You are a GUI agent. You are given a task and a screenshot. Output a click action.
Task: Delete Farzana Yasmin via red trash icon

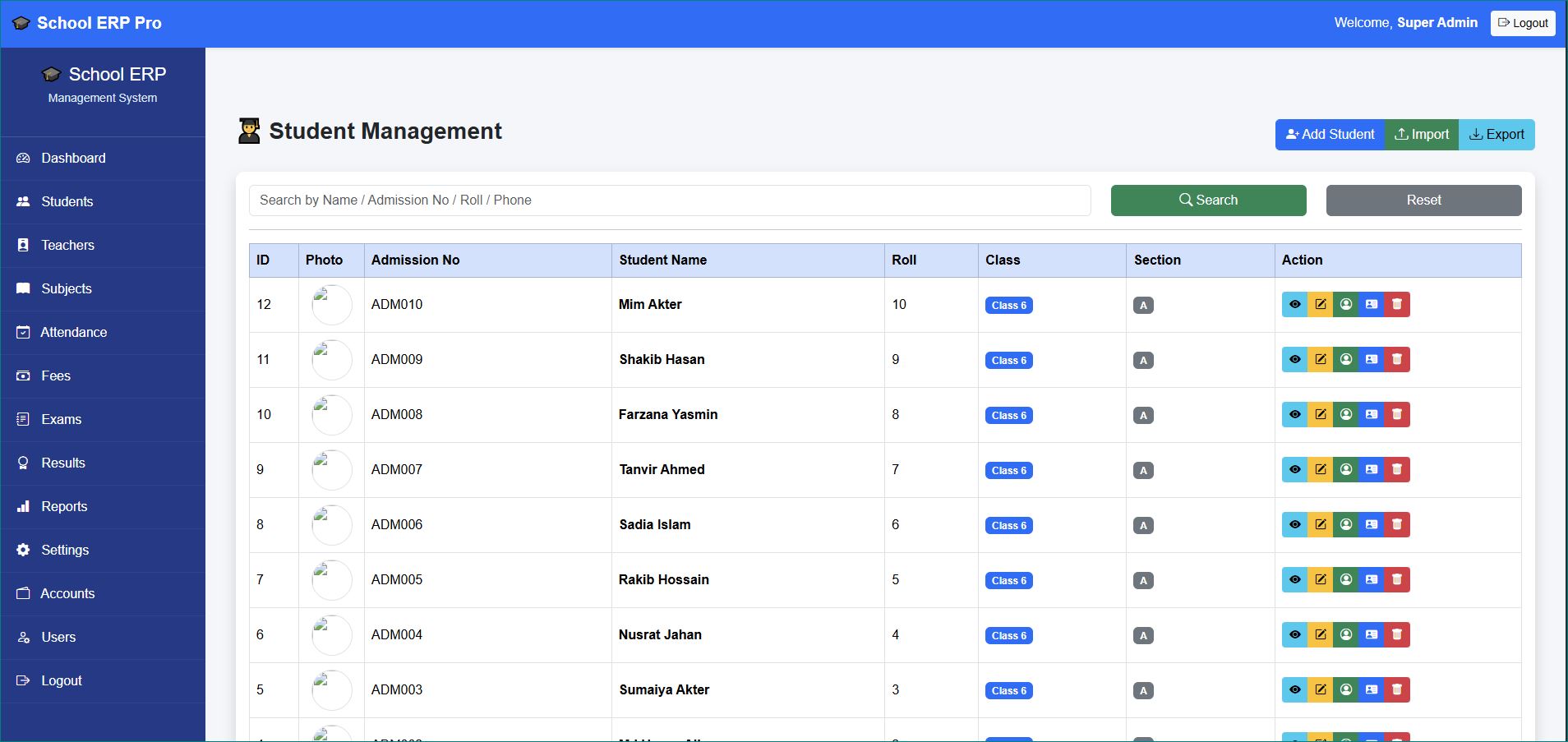(x=1397, y=415)
